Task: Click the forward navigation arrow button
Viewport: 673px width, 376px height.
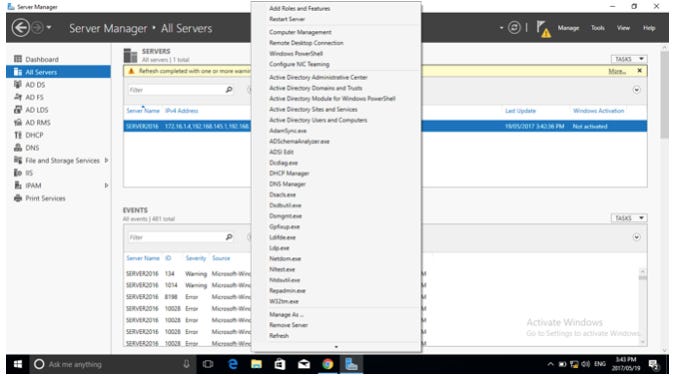Action: point(38,28)
